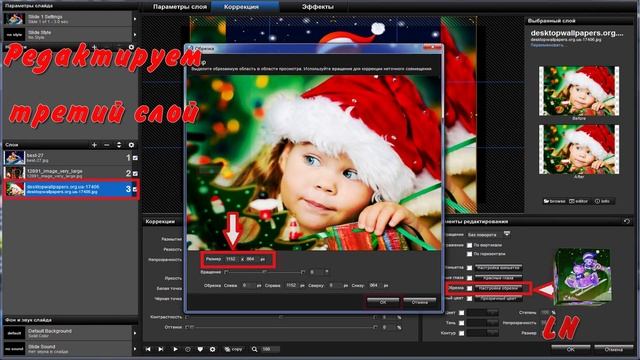The image size is (640, 360).
Task: Reset editing tools with the undo arrow icon
Action: click(x=627, y=221)
